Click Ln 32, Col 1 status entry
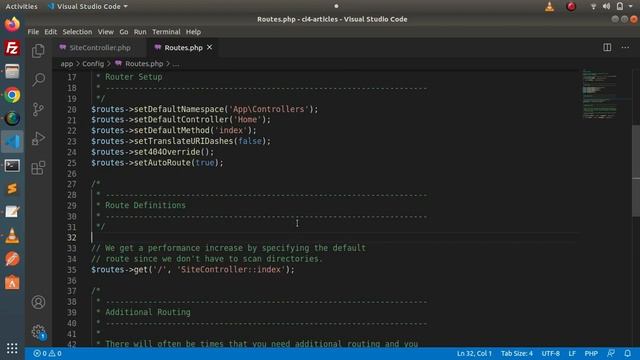The image size is (640, 360). click(x=474, y=353)
